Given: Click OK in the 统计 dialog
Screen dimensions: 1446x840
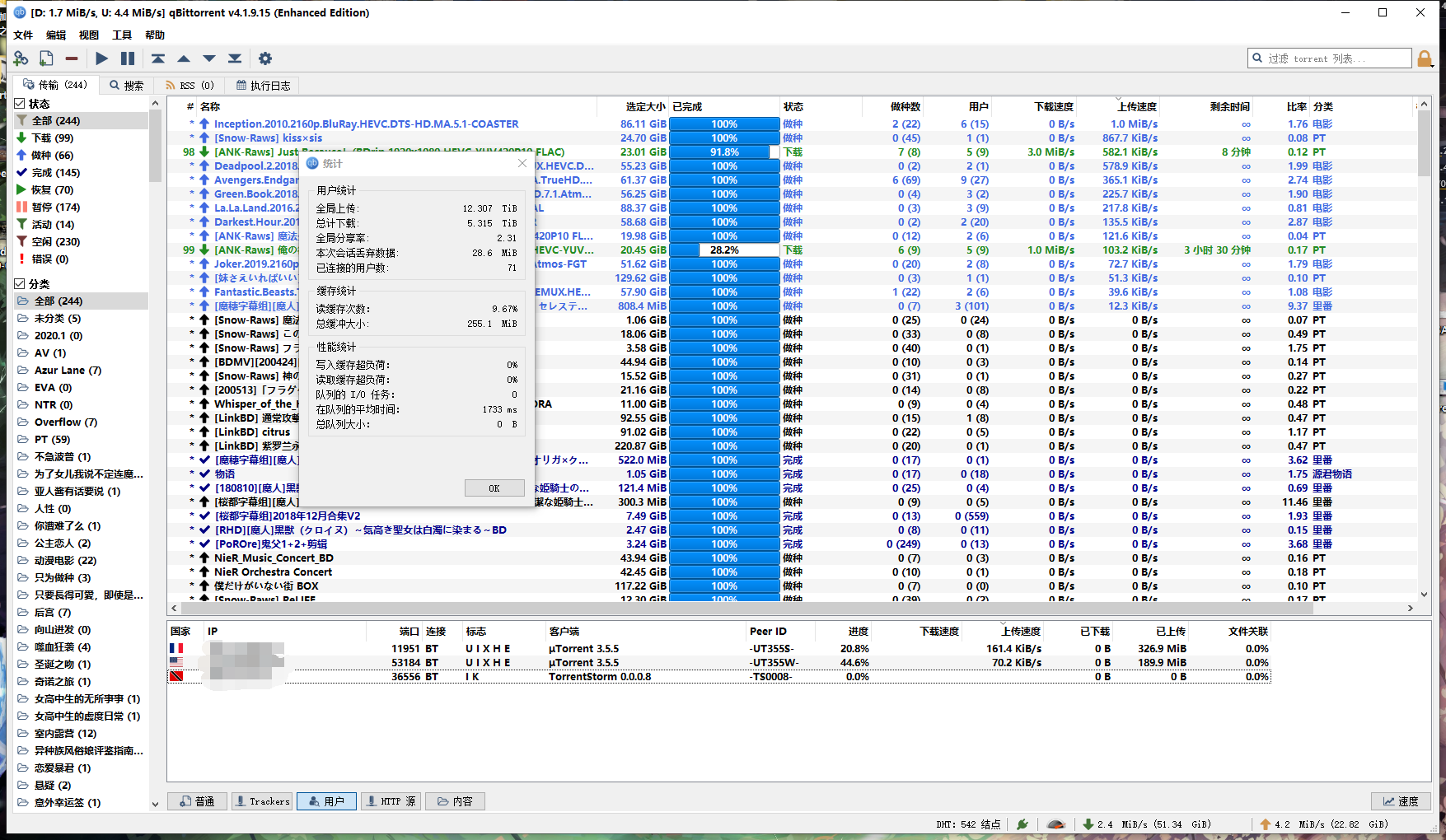Looking at the screenshot, I should pos(494,488).
